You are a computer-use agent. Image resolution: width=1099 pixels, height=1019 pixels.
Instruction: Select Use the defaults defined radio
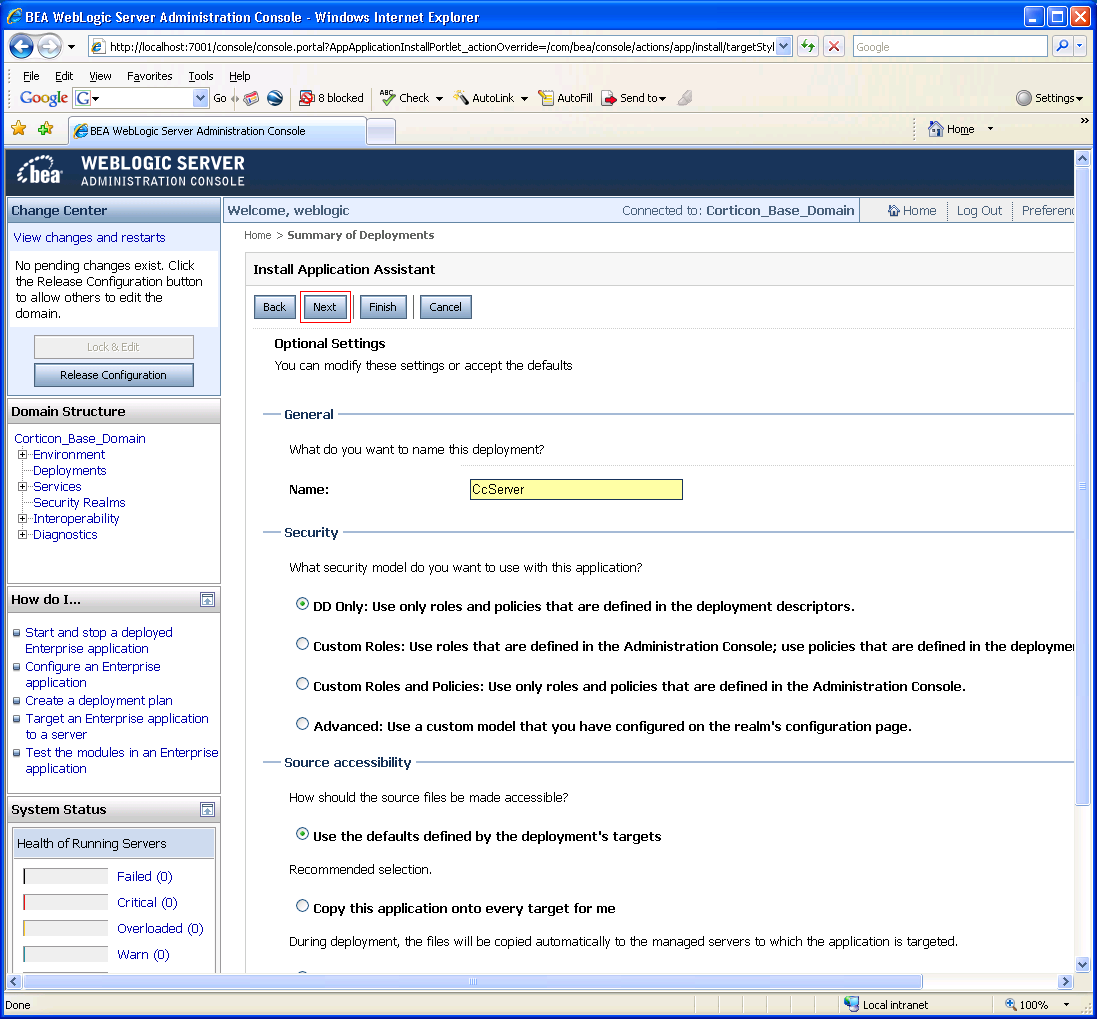(302, 834)
